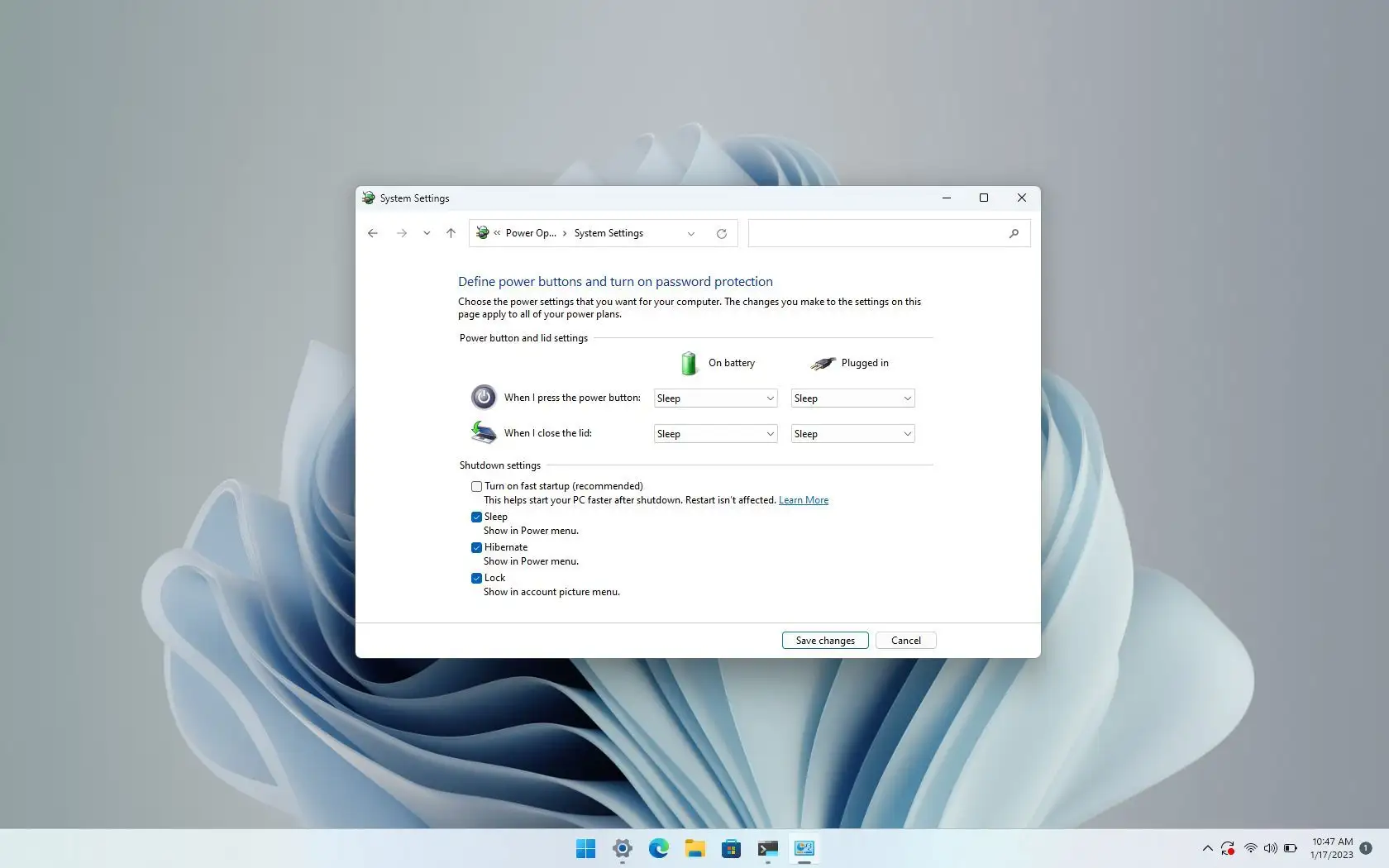Click the laptop lid icon beside lid settings

(483, 432)
